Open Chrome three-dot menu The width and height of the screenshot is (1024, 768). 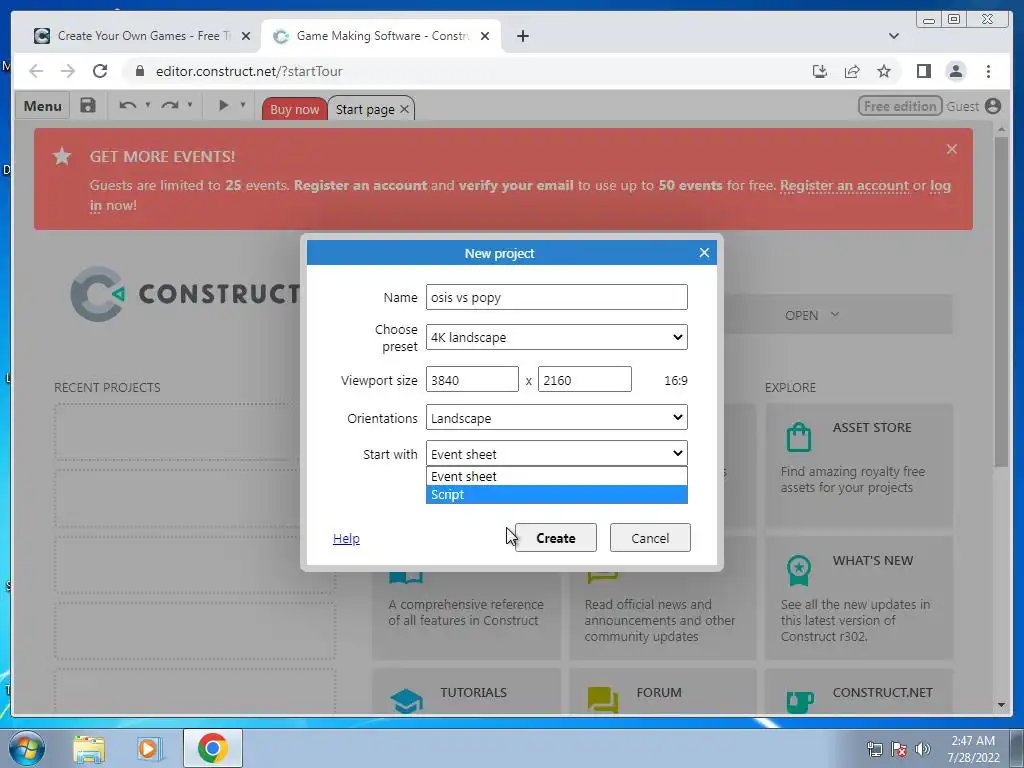point(988,71)
